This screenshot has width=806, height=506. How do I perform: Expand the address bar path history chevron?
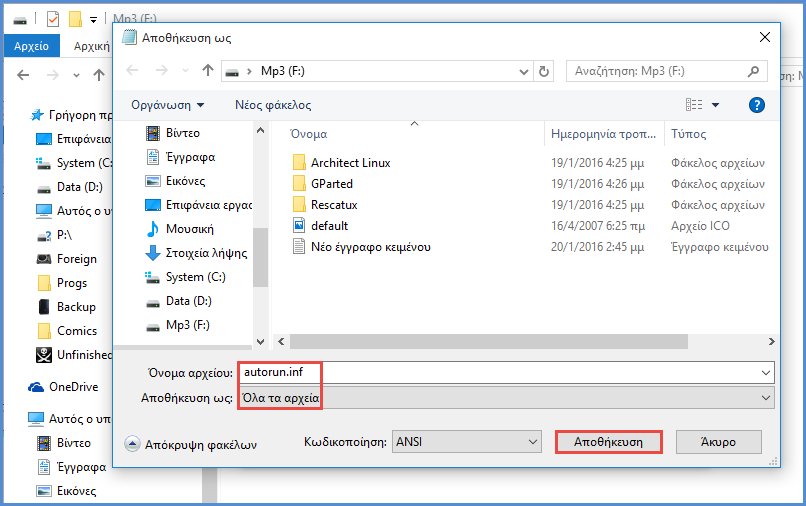[x=524, y=71]
